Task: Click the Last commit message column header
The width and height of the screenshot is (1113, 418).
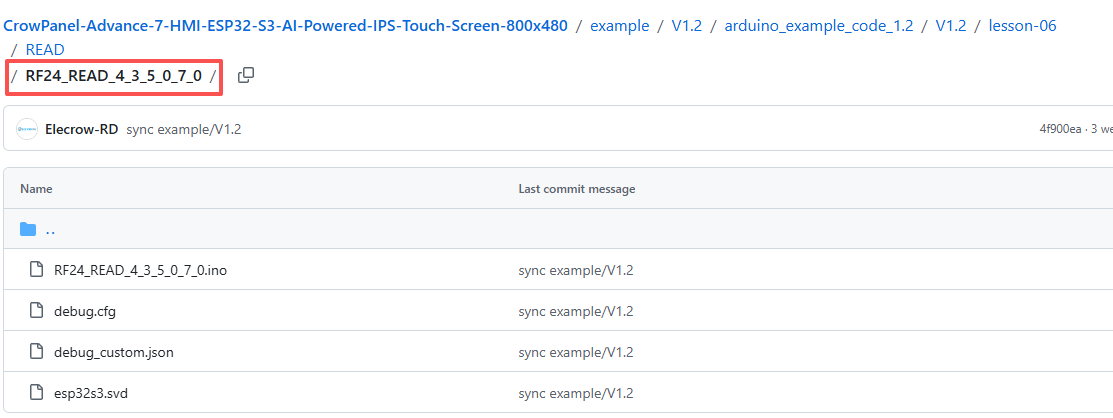Action: pos(577,189)
